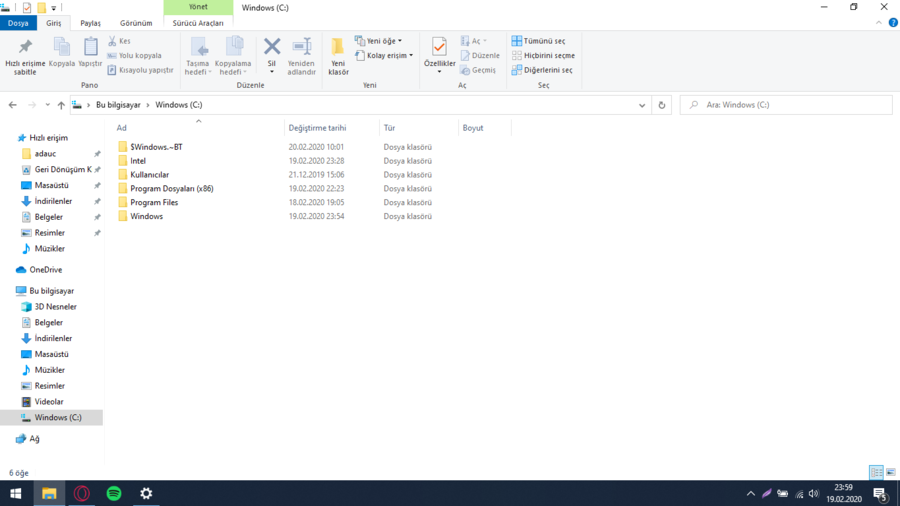Click the Yeni klasör icon
Screen dimensions: 900x506
[338, 48]
